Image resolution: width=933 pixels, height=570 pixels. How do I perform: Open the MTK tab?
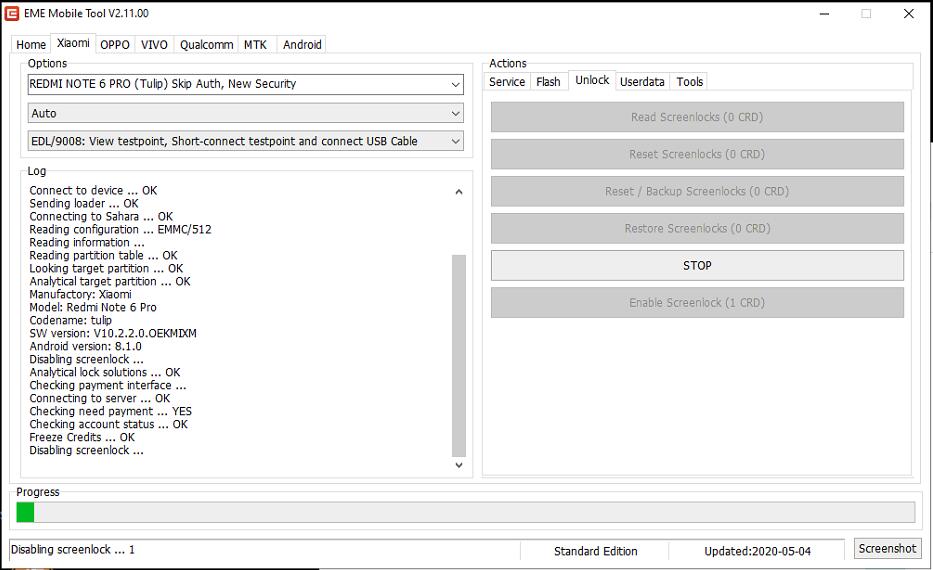[x=256, y=45]
